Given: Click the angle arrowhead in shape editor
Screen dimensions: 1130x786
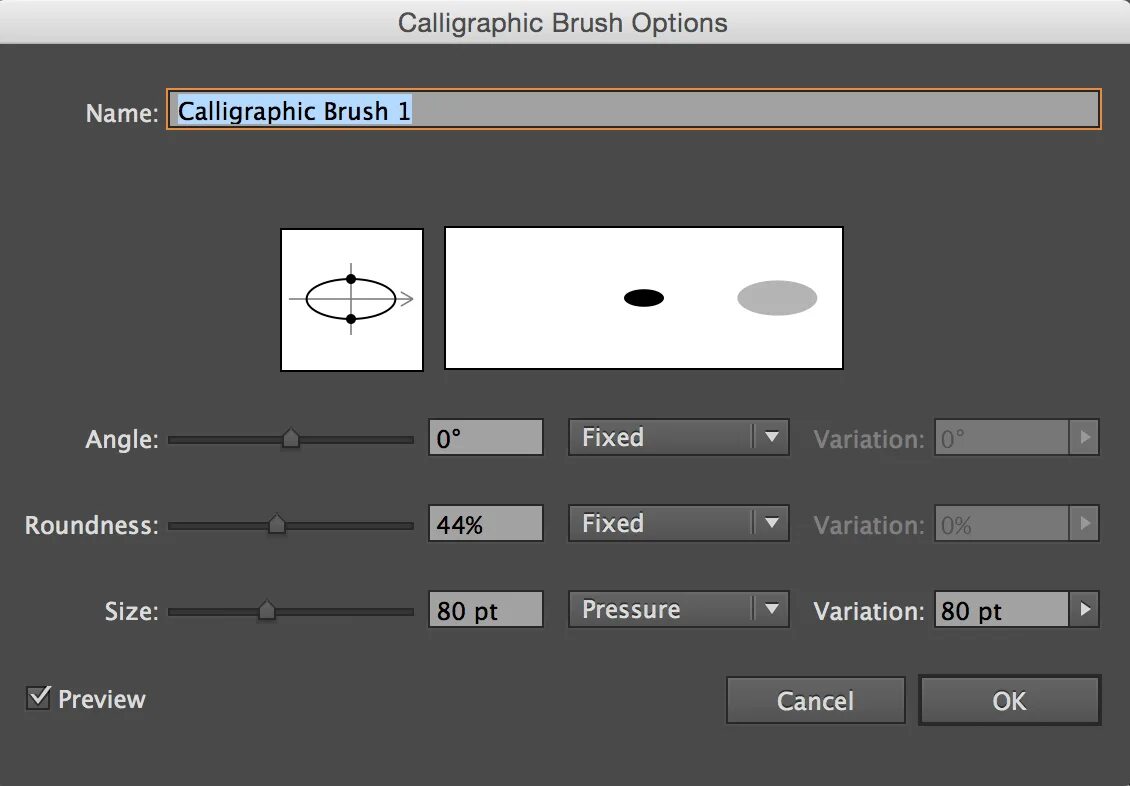Looking at the screenshot, I should click(x=407, y=298).
